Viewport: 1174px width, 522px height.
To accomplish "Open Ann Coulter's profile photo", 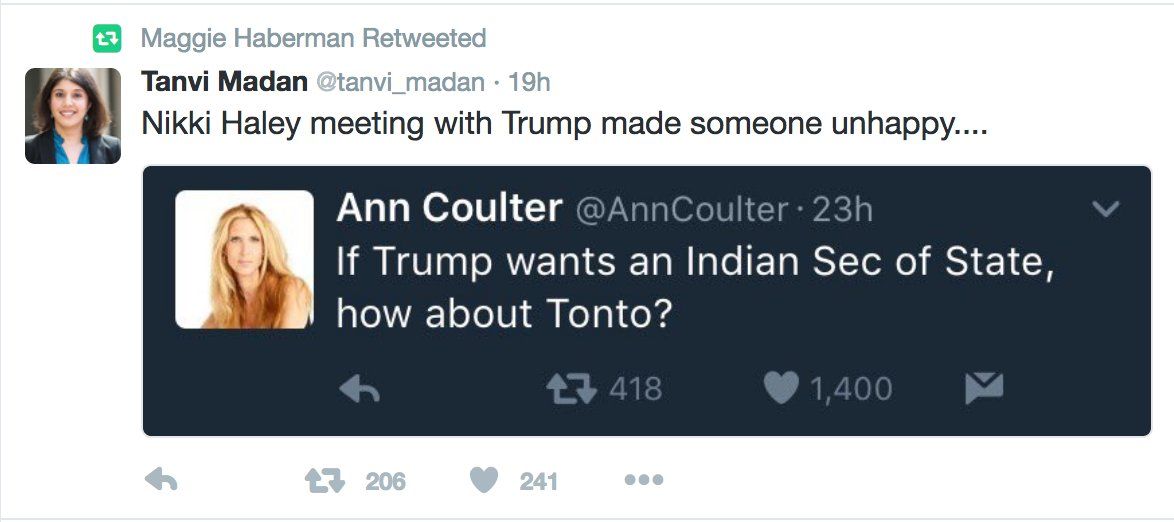I will [x=245, y=259].
